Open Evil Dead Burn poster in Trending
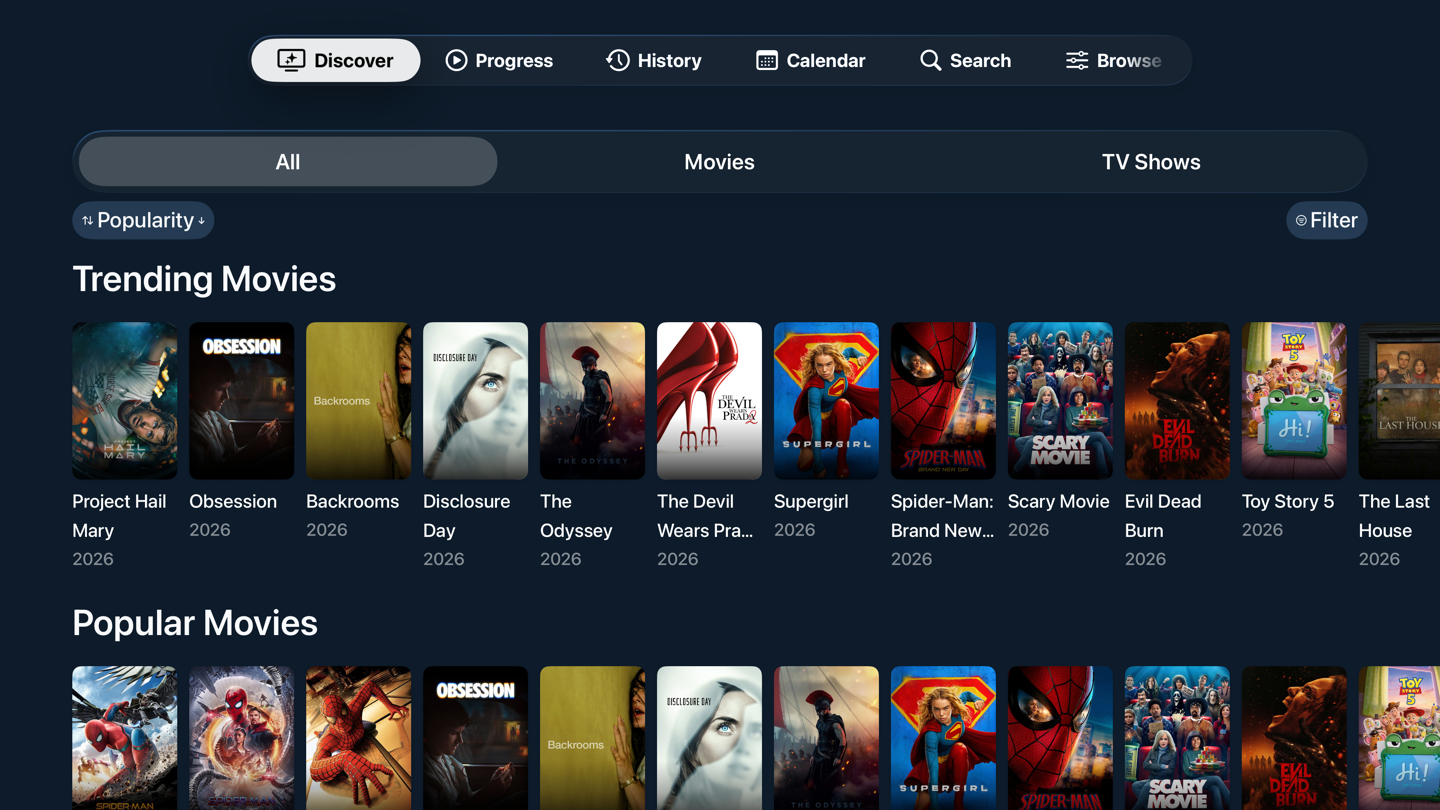This screenshot has width=1440, height=810. tap(1177, 400)
